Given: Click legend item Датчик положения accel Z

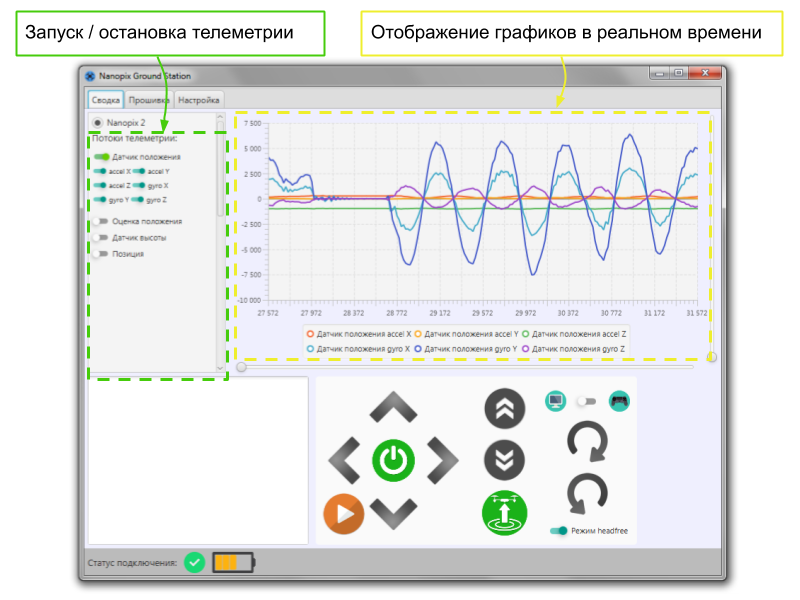Looking at the screenshot, I should [574, 334].
